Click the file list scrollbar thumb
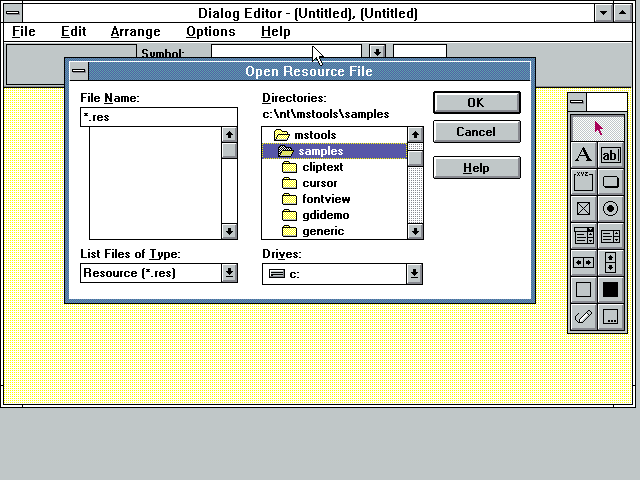 (229, 150)
